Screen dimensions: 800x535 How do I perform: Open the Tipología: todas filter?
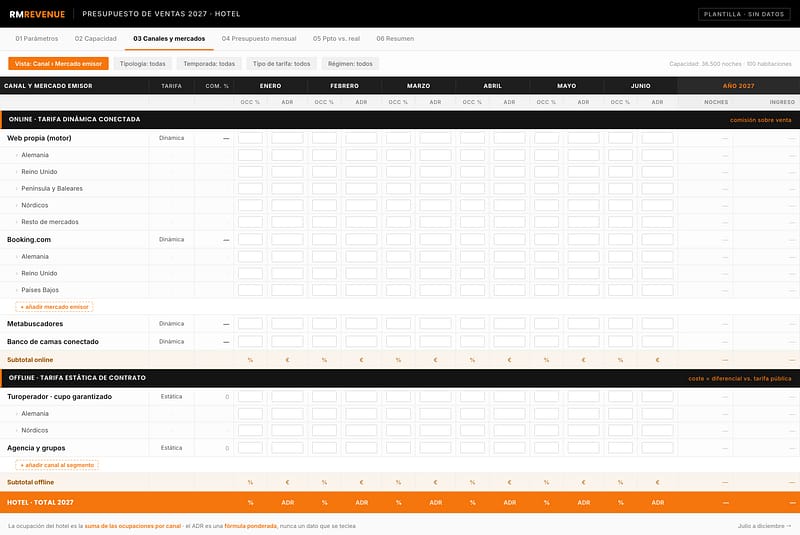(142, 64)
